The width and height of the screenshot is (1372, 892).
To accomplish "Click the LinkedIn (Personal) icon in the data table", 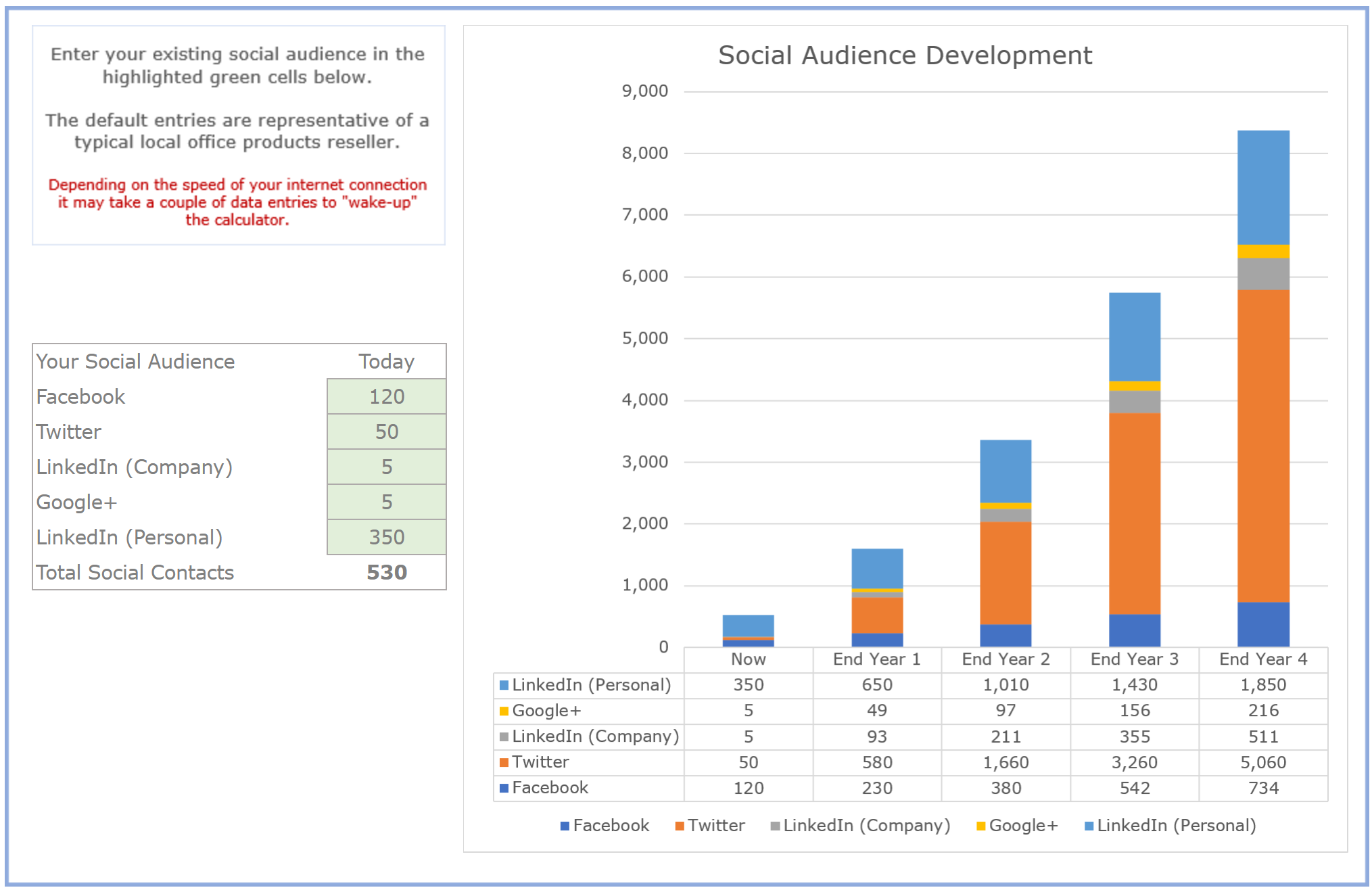I will (x=504, y=684).
